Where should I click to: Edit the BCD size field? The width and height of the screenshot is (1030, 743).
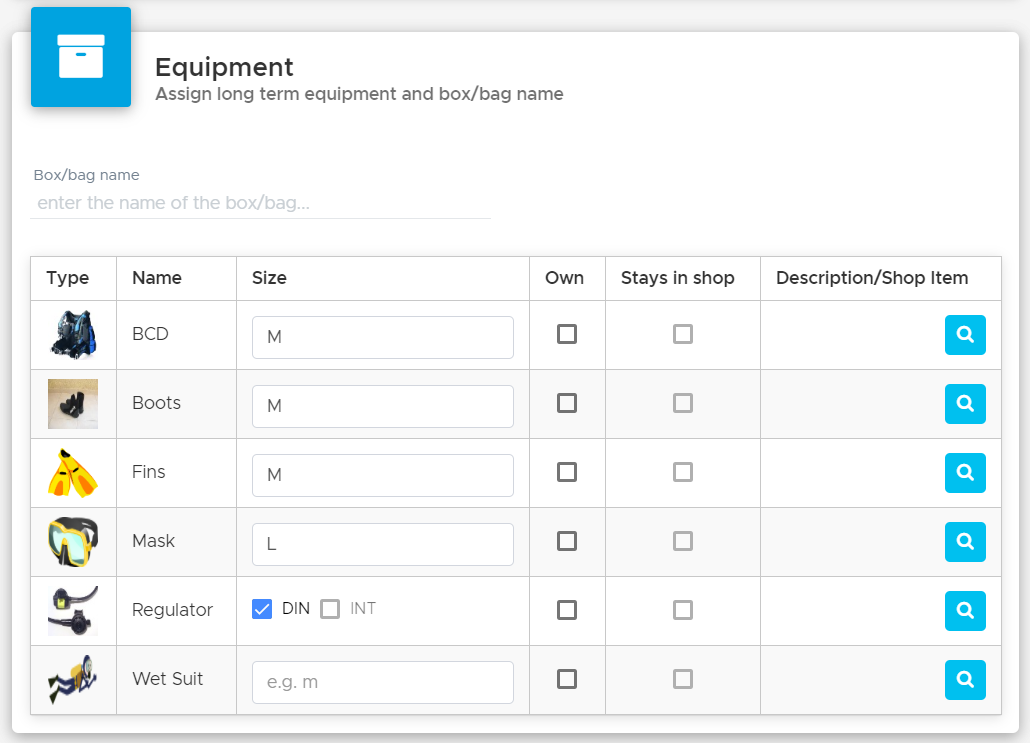[383, 338]
